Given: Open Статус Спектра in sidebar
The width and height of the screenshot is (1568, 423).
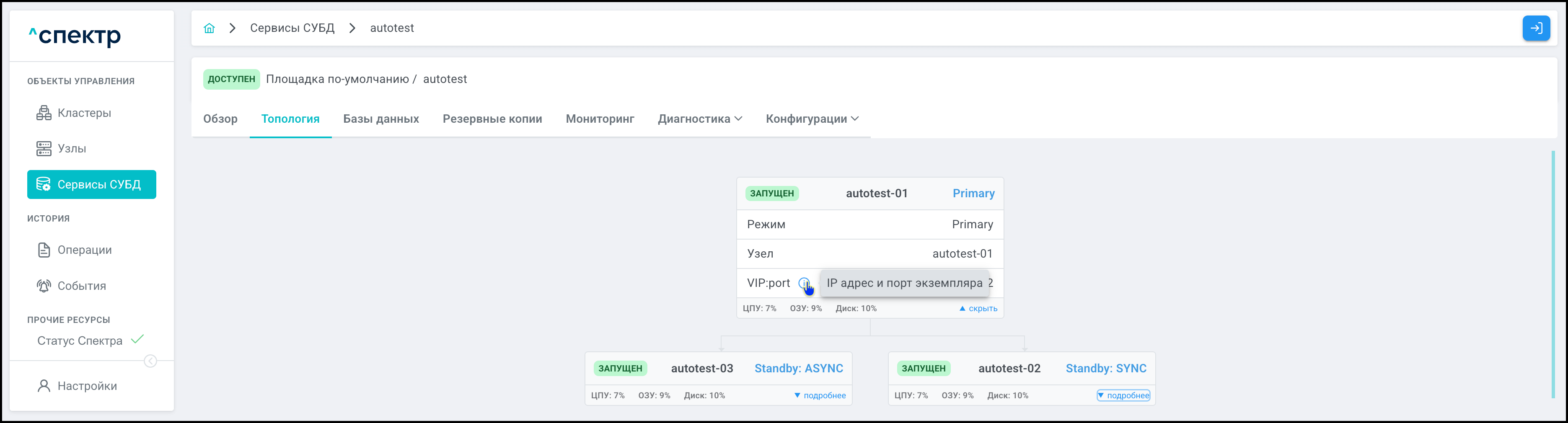Looking at the screenshot, I should coord(80,341).
